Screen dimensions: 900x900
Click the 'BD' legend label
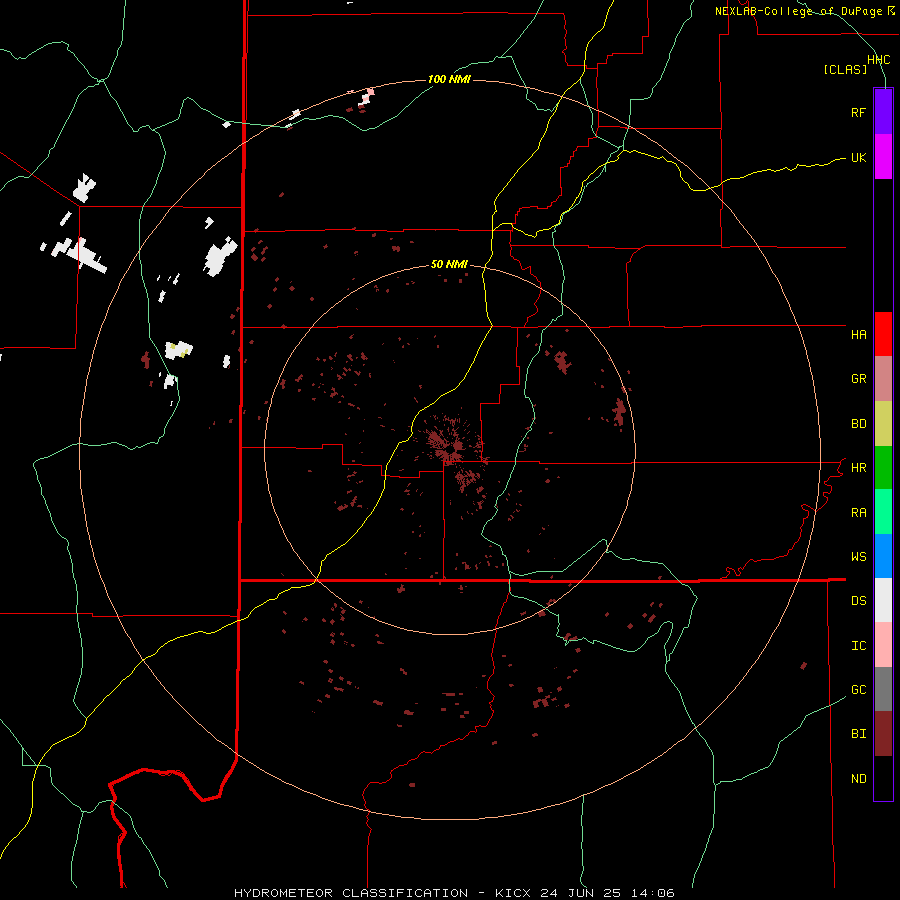pos(858,424)
